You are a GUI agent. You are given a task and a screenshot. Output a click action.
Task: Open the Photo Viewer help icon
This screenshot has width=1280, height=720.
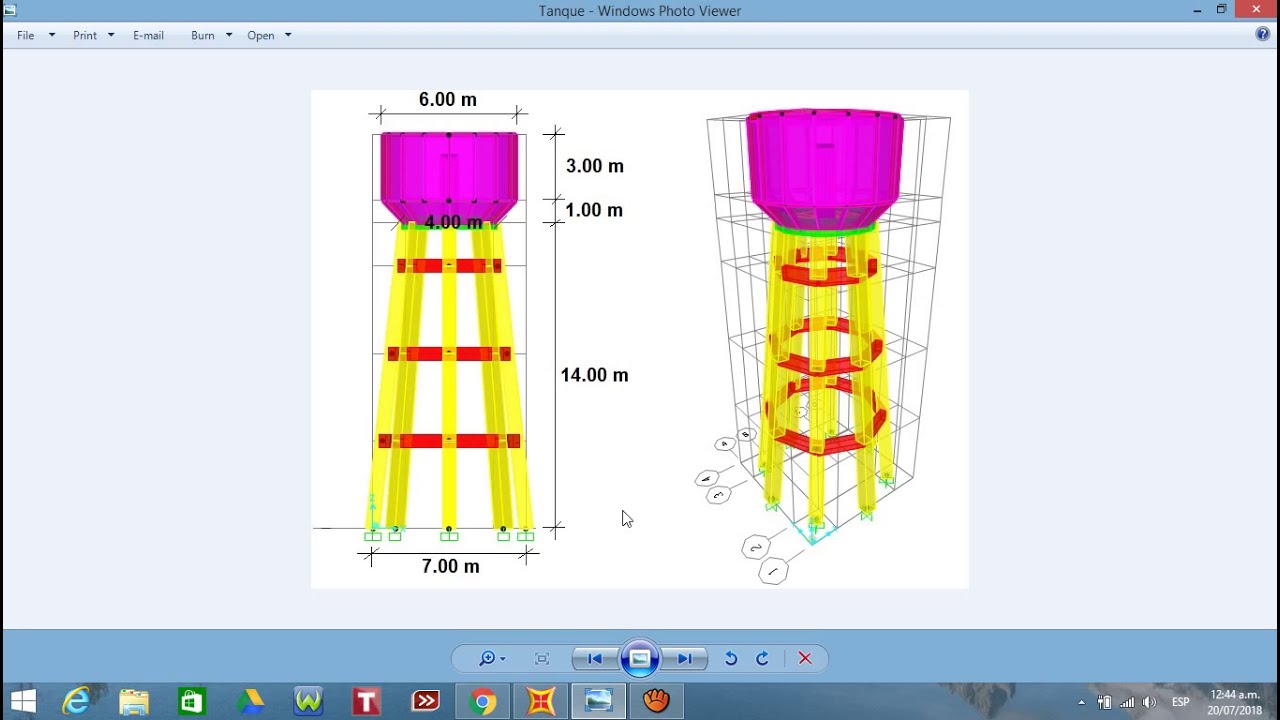click(1263, 34)
